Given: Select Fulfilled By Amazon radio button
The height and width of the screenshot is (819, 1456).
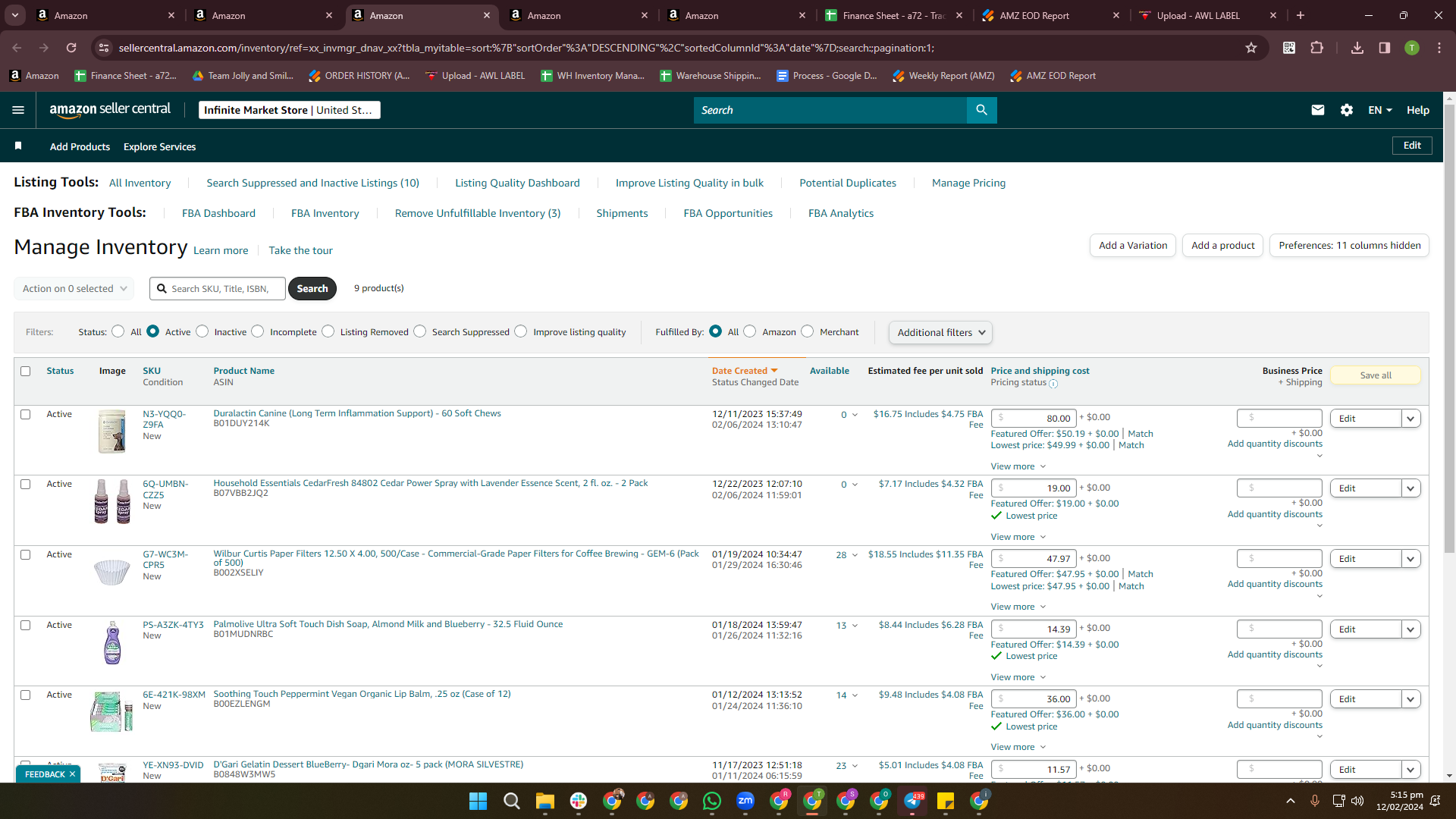Looking at the screenshot, I should pyautogui.click(x=749, y=331).
